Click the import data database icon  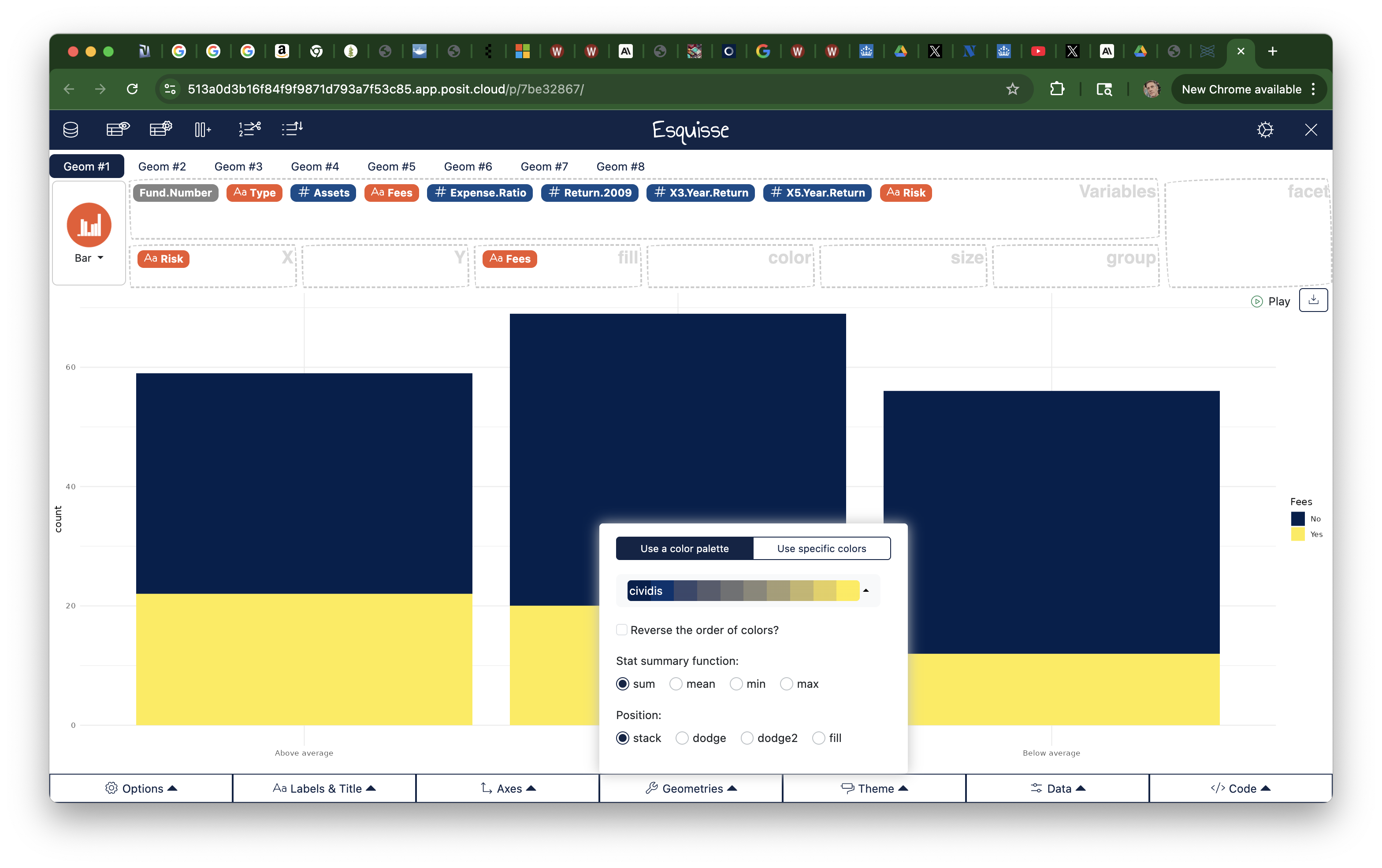[71, 130]
